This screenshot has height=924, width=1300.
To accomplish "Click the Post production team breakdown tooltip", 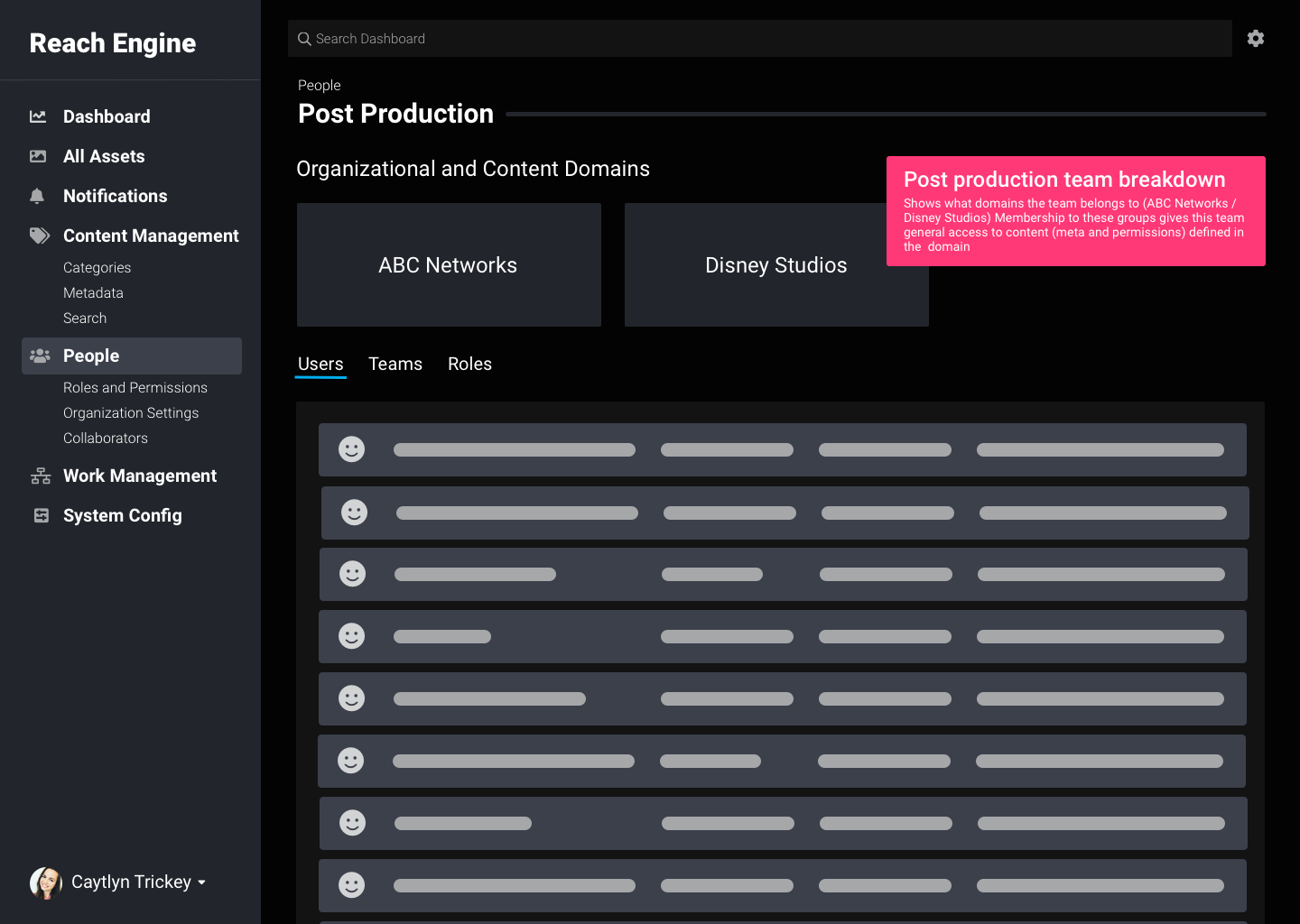I will click(x=1076, y=211).
